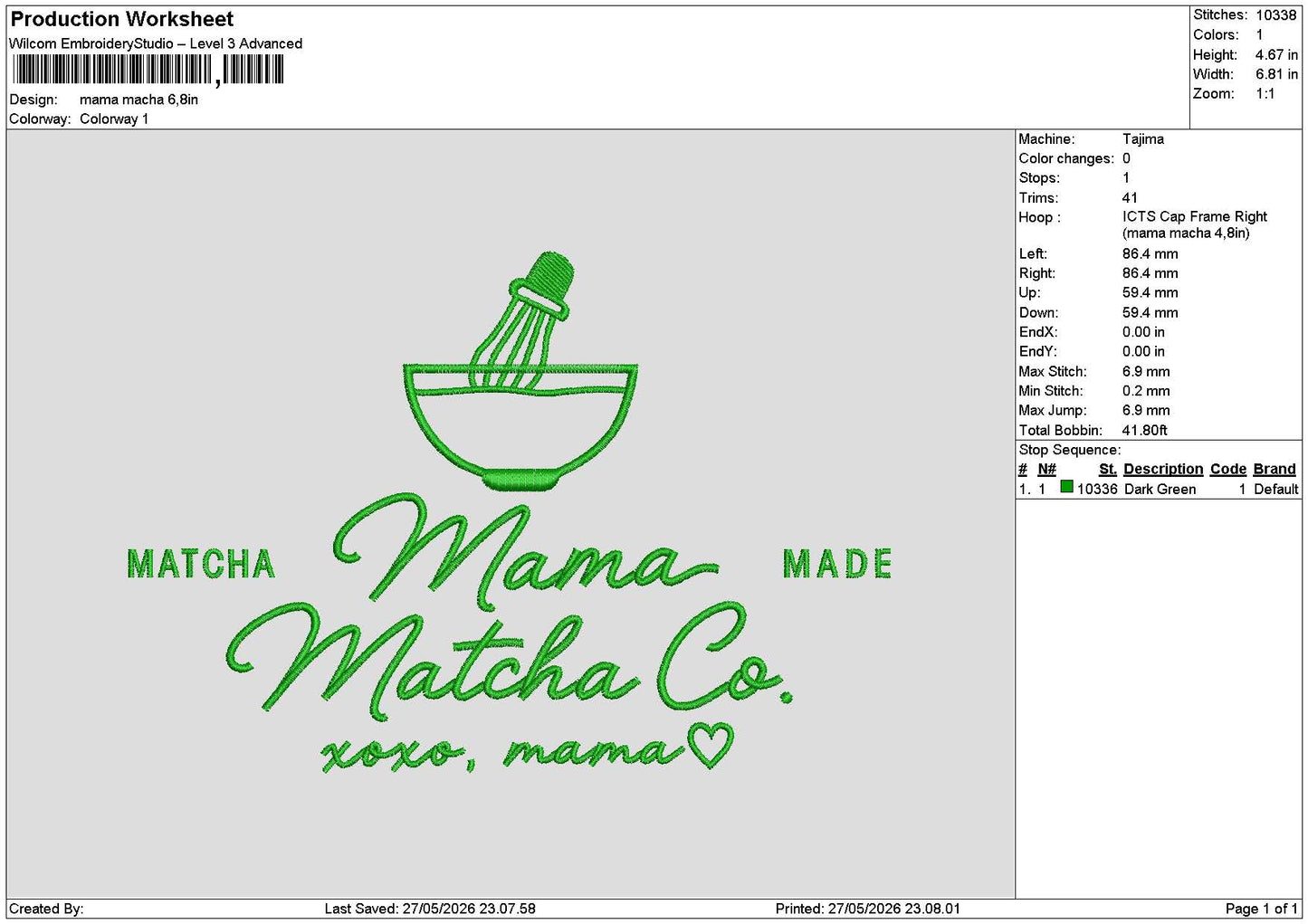Viewport: 1308px width, 924px height.
Task: Click the 'Production Worksheet' title
Action: [x=122, y=19]
